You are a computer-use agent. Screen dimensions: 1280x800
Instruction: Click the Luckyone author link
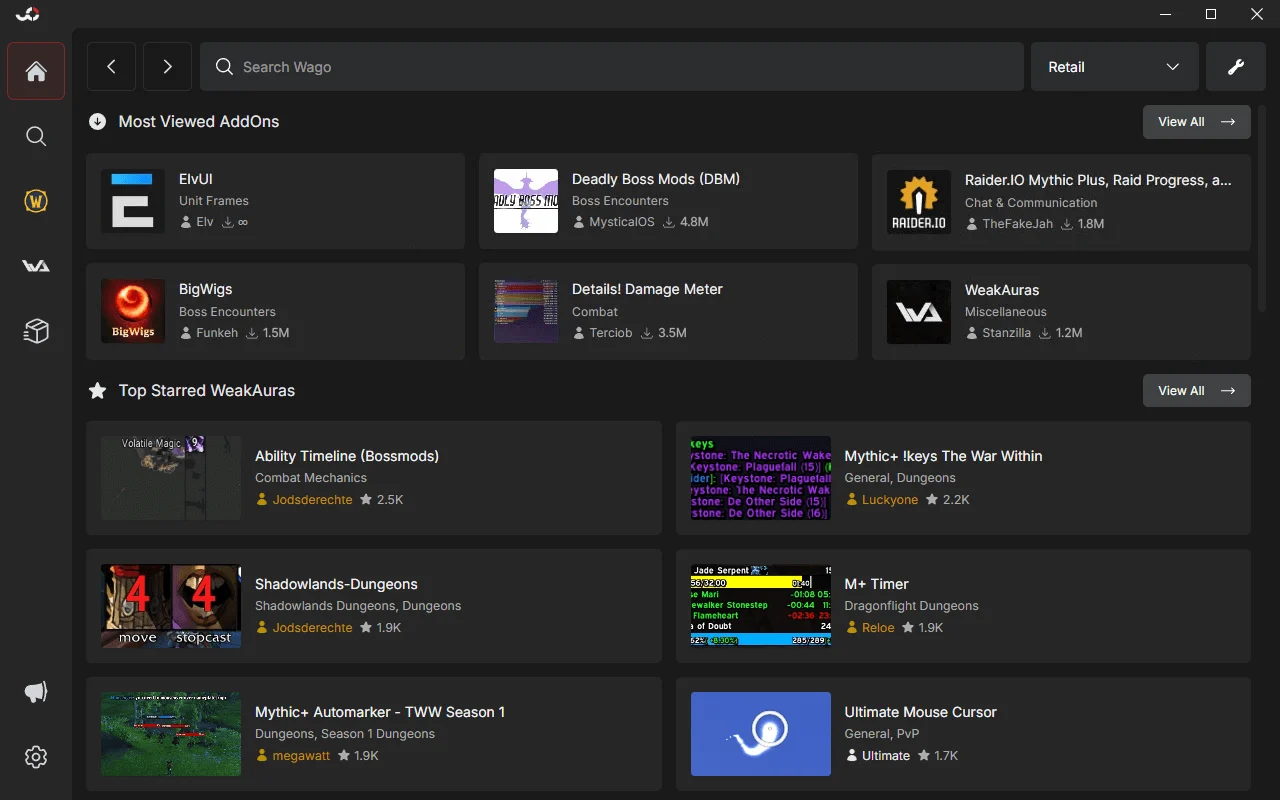(x=889, y=500)
